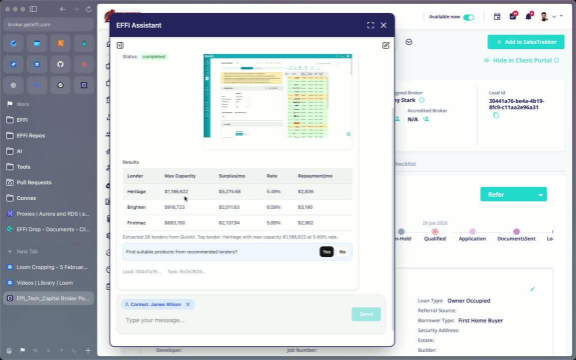Viewport: 576px width, 360px height.
Task: Open the Confluence-style blue X pinned shortcut
Action: point(37,64)
